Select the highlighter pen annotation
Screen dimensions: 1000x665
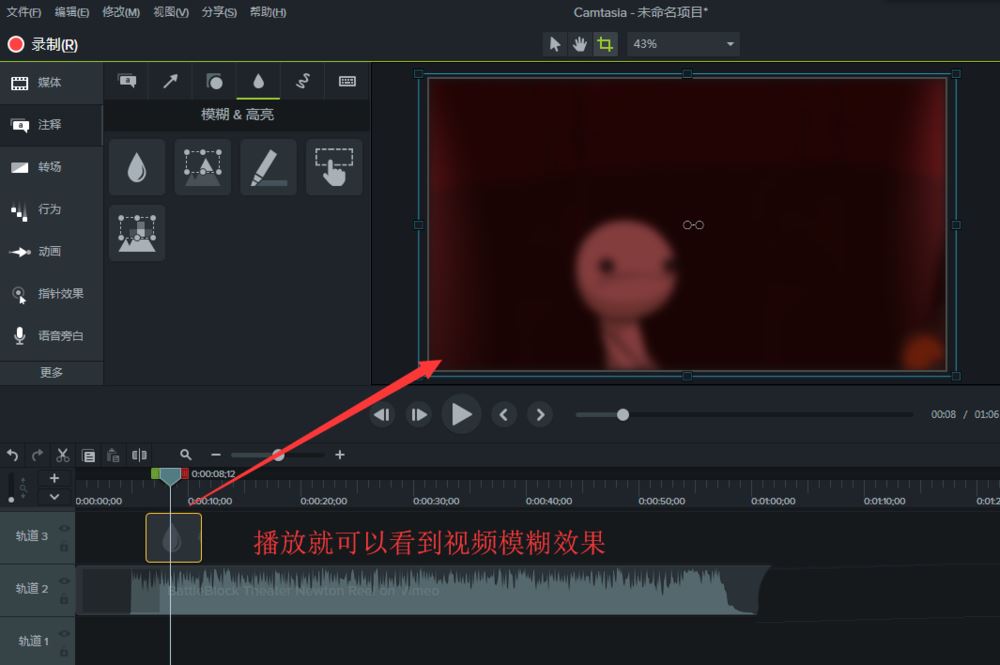pos(268,167)
